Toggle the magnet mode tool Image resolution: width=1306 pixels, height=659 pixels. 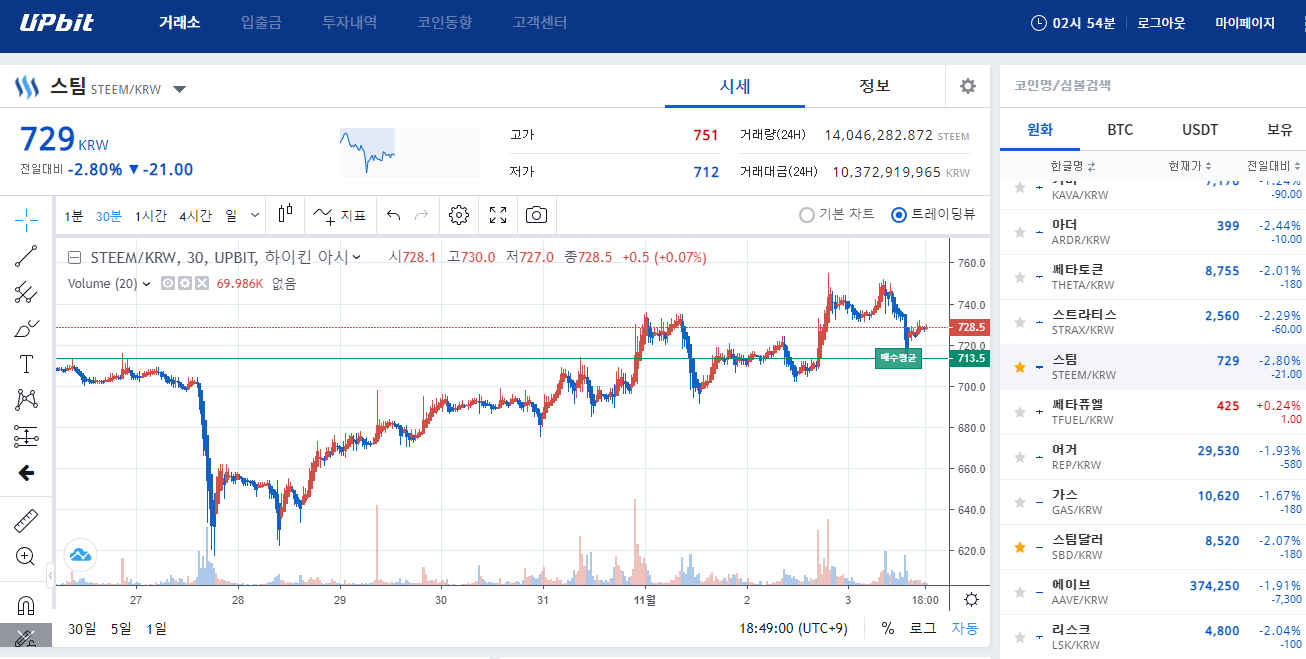pyautogui.click(x=27, y=605)
